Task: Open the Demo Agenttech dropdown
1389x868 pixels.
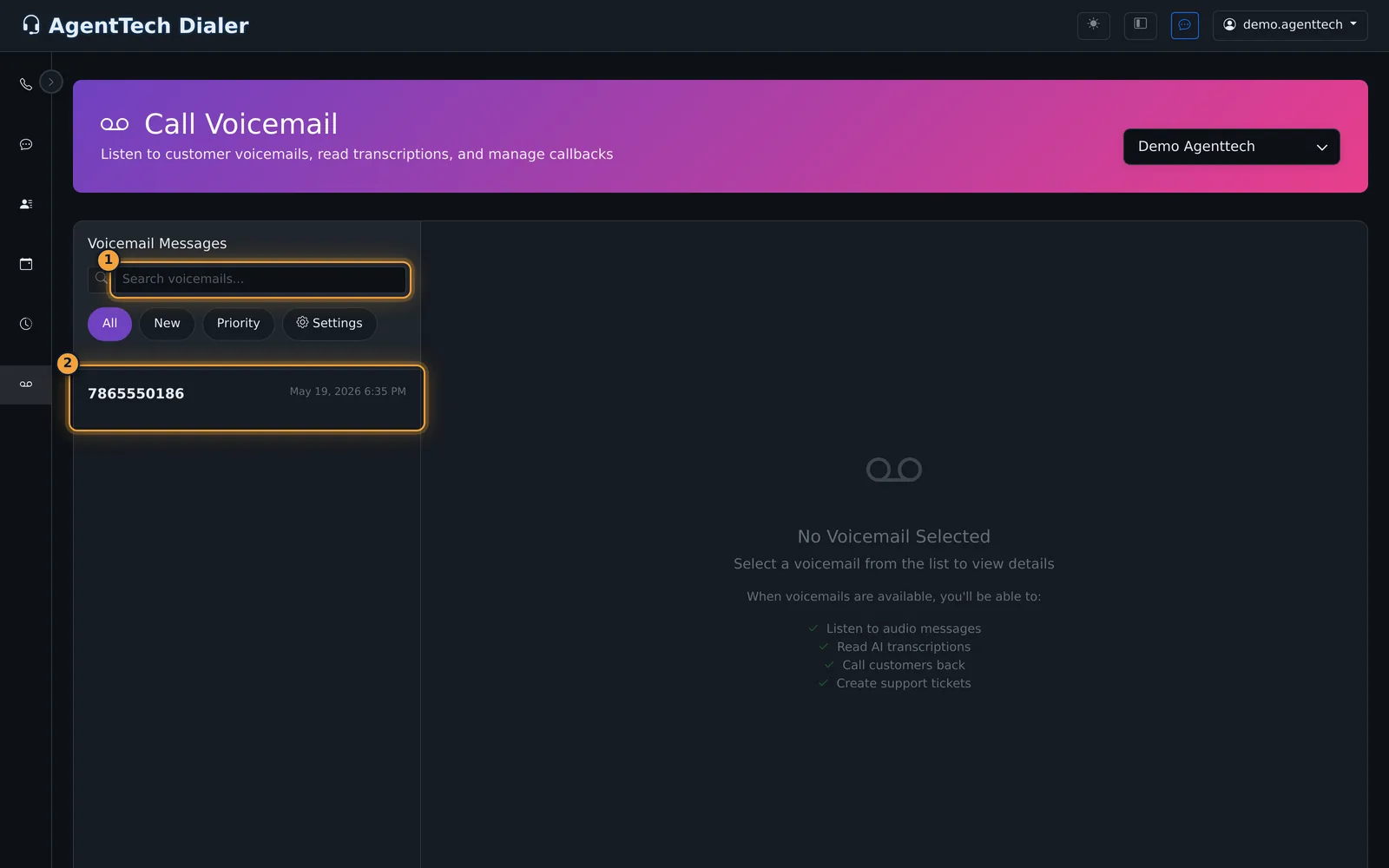Action: [x=1231, y=147]
